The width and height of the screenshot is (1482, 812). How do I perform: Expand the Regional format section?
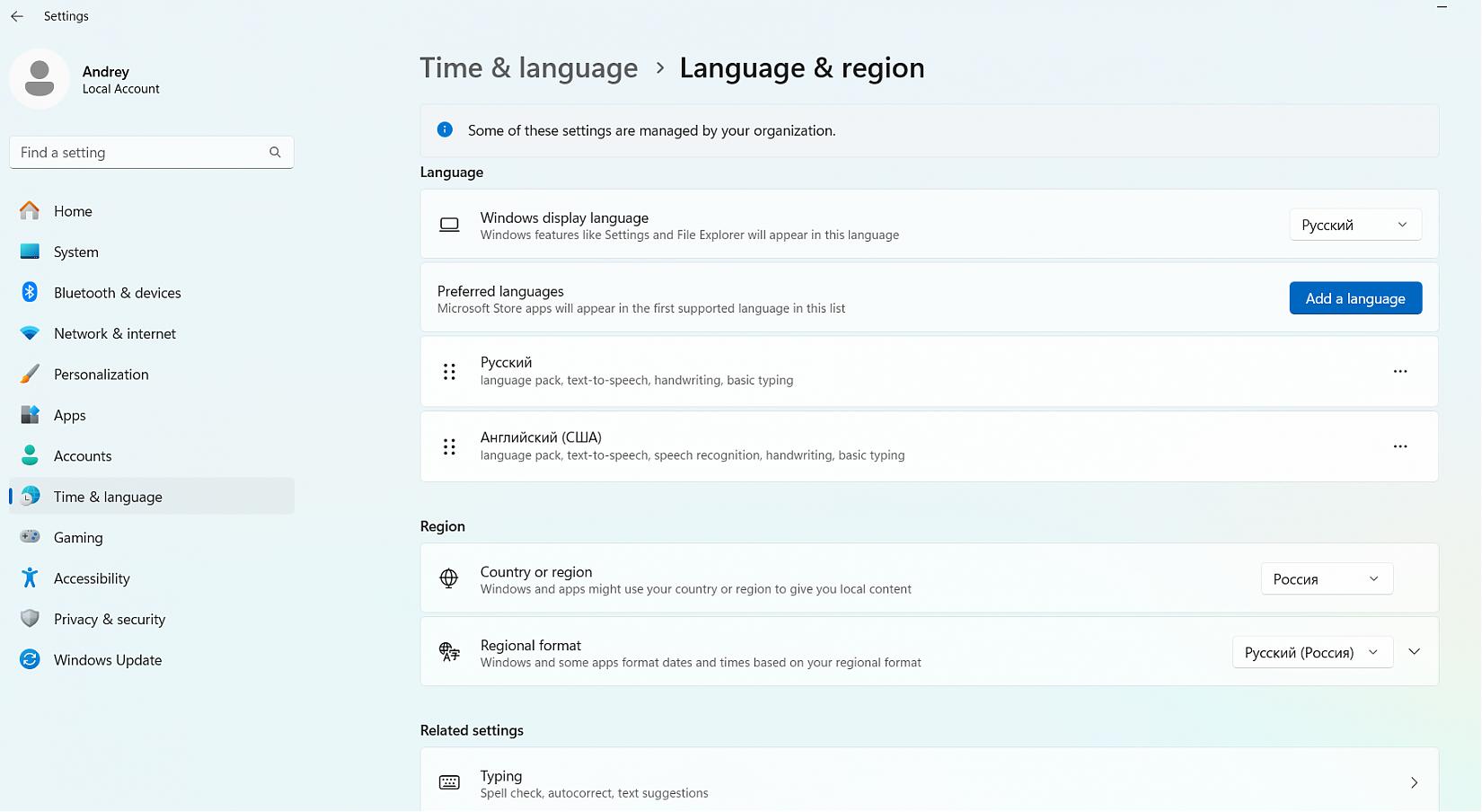[x=1414, y=652]
